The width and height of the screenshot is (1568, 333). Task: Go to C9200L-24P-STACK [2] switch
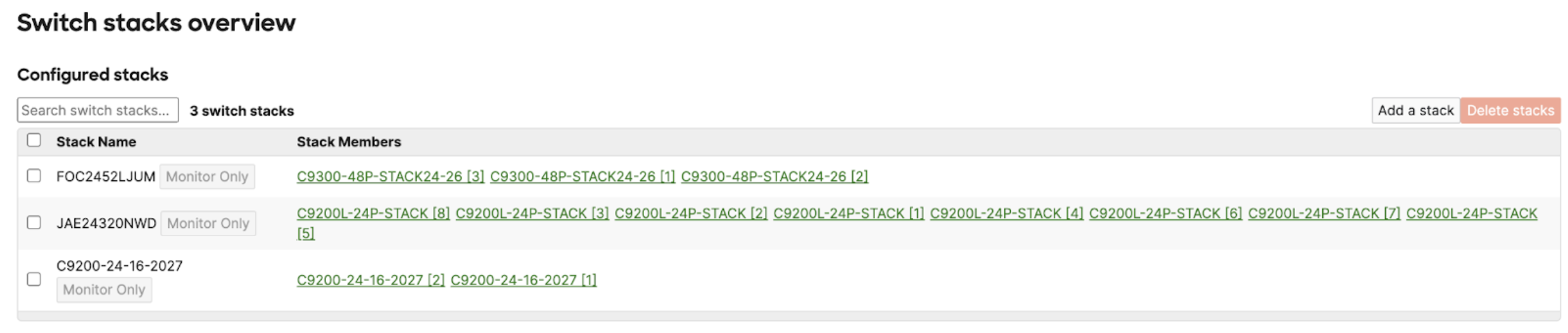coord(691,214)
